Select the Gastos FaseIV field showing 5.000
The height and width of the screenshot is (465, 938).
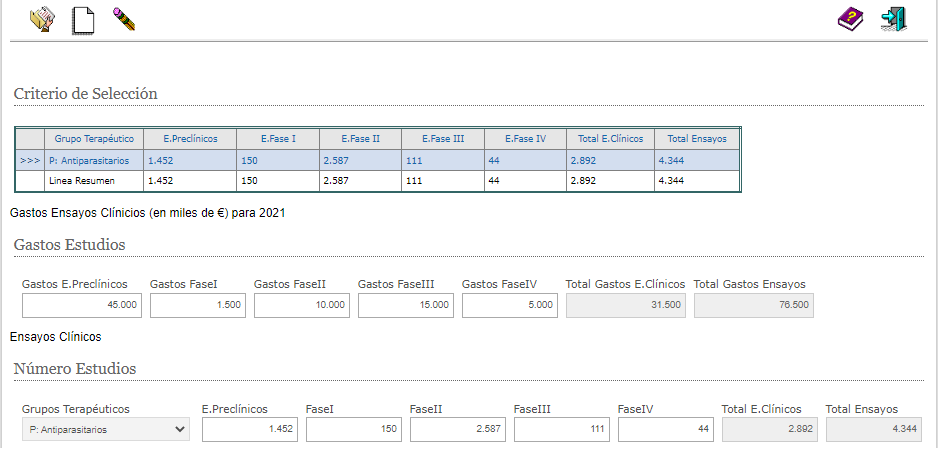(510, 305)
